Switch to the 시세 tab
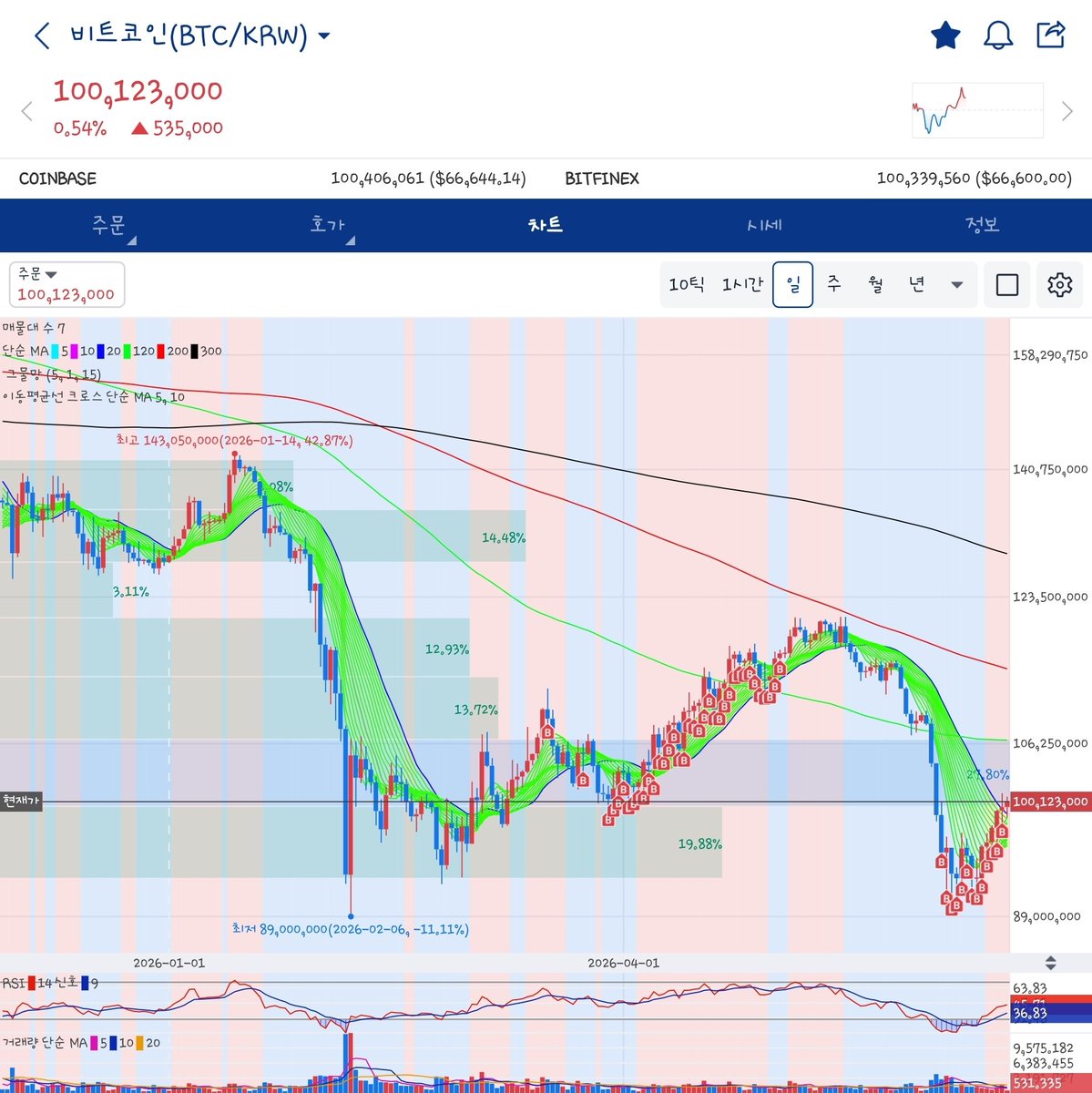Image resolution: width=1092 pixels, height=1093 pixels. (764, 225)
